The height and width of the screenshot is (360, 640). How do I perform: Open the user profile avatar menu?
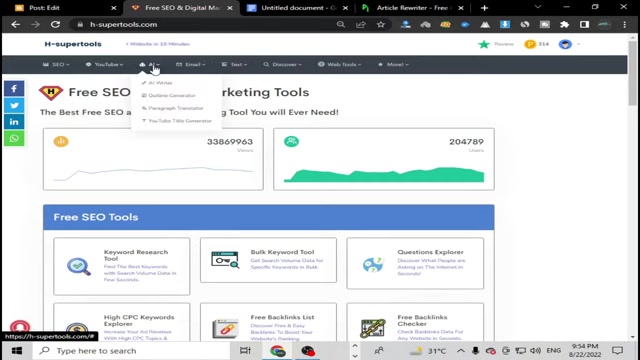[x=565, y=44]
